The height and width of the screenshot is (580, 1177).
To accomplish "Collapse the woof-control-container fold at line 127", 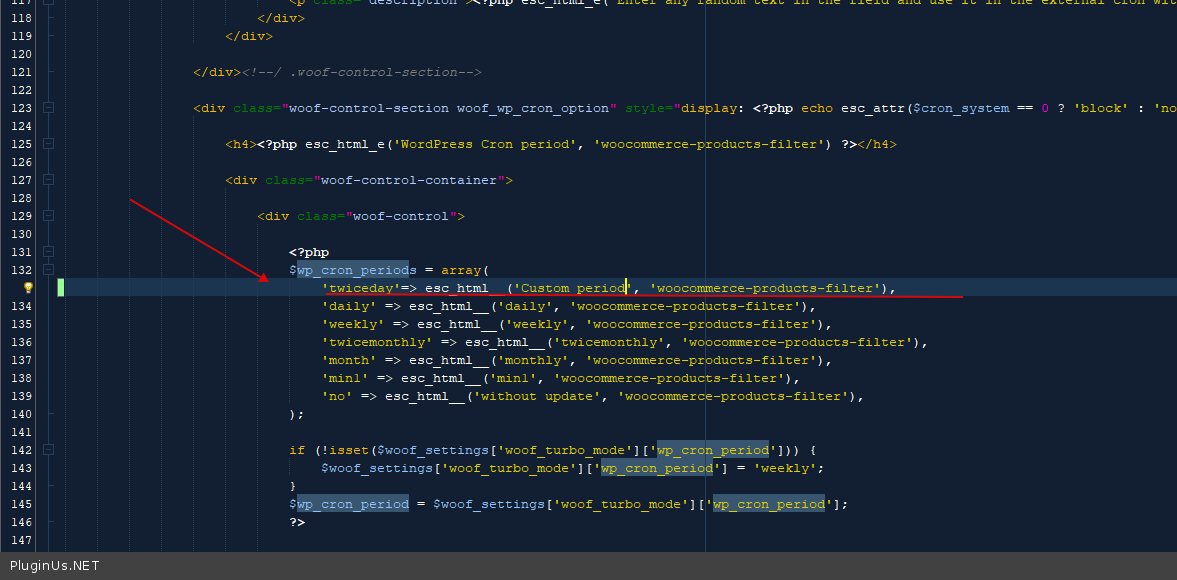I will point(48,180).
